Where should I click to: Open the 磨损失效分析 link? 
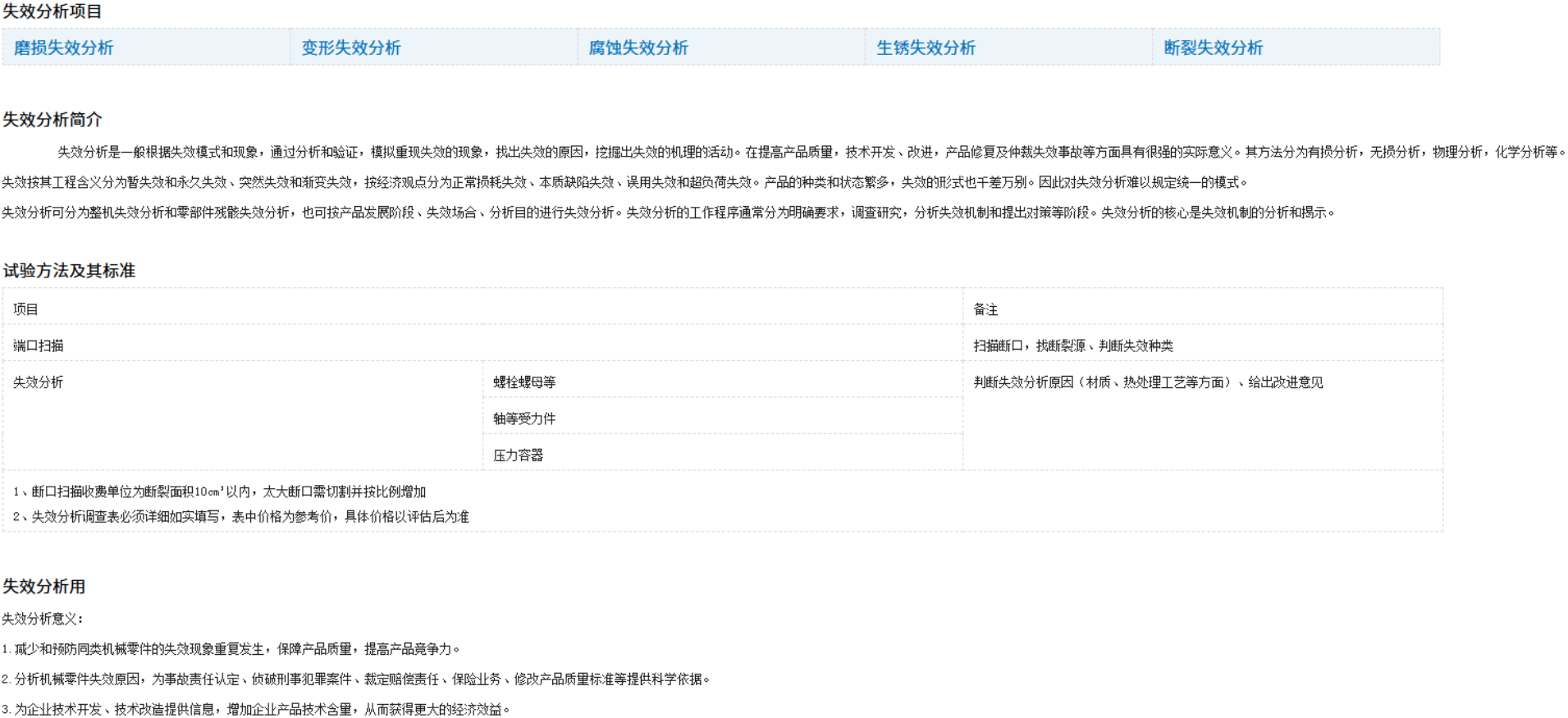64,48
